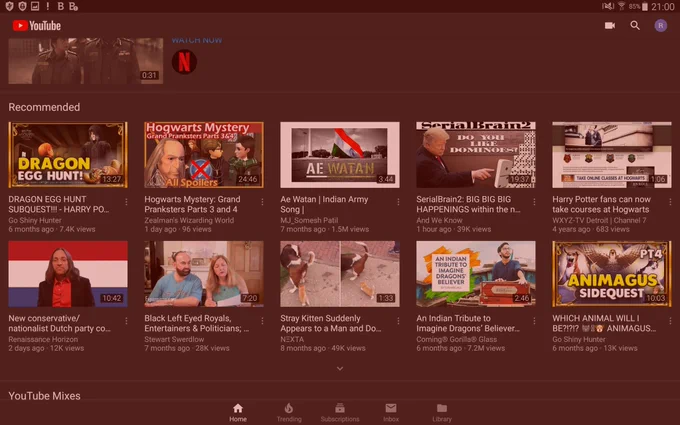Open title 'SerialBrain2: BIG BIG BIG HAPPENINGS'

tap(468, 204)
